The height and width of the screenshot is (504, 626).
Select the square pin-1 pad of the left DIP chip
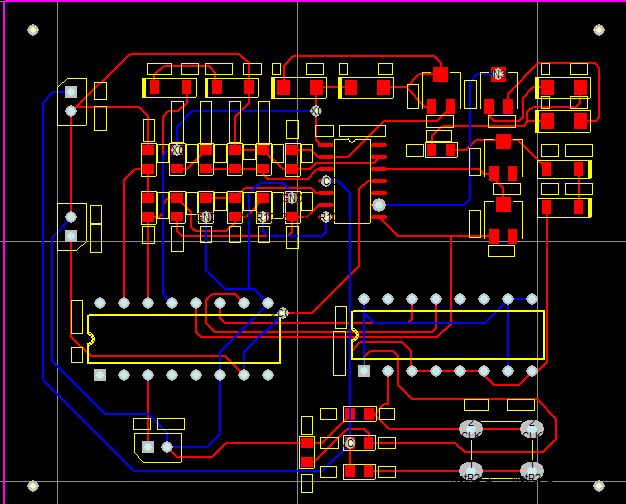[100, 375]
